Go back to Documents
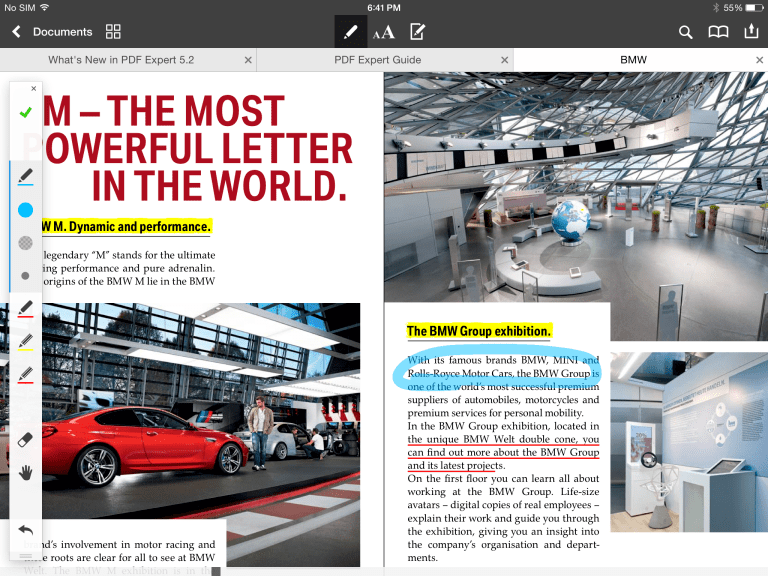Viewport: 768px width, 576px height. pyautogui.click(x=52, y=32)
